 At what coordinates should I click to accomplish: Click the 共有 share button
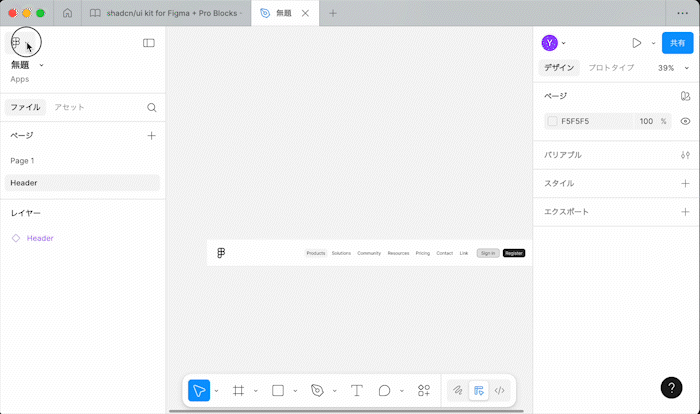pos(677,43)
